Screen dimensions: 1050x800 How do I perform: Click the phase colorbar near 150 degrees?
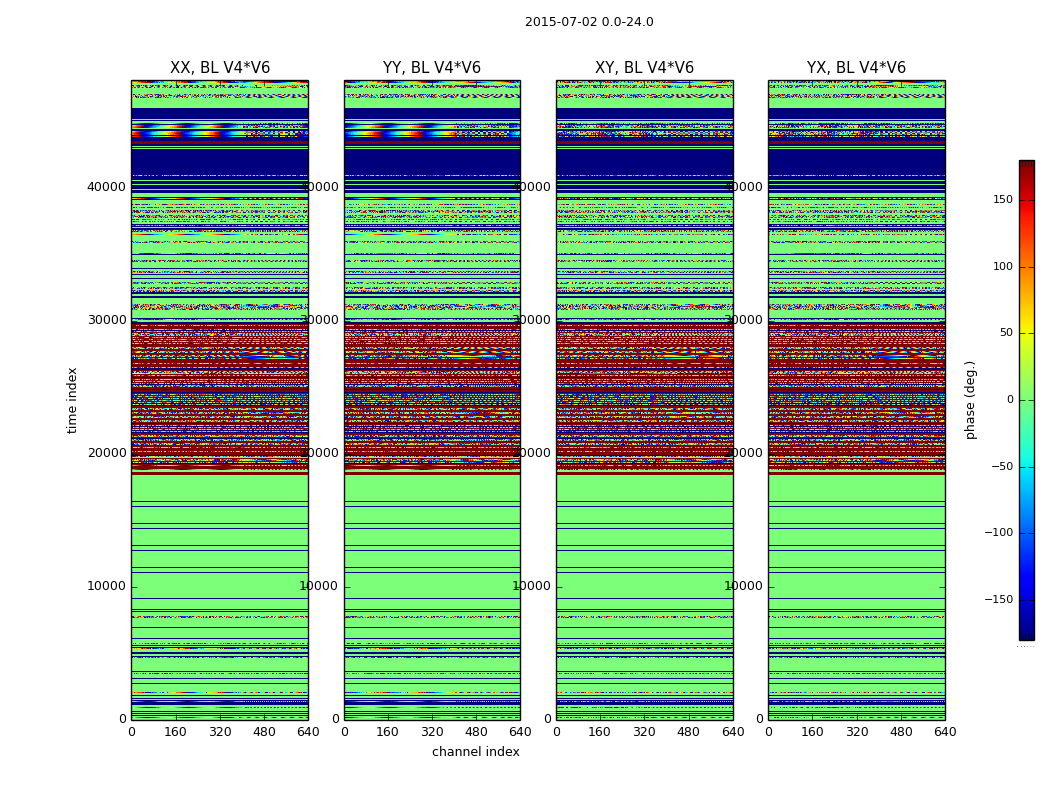(x=1027, y=199)
